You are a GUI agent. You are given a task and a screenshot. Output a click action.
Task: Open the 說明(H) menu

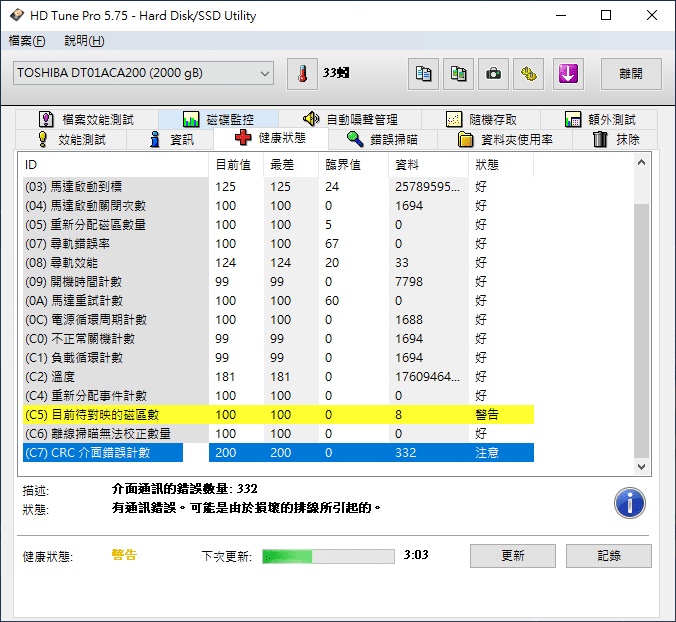[x=84, y=41]
